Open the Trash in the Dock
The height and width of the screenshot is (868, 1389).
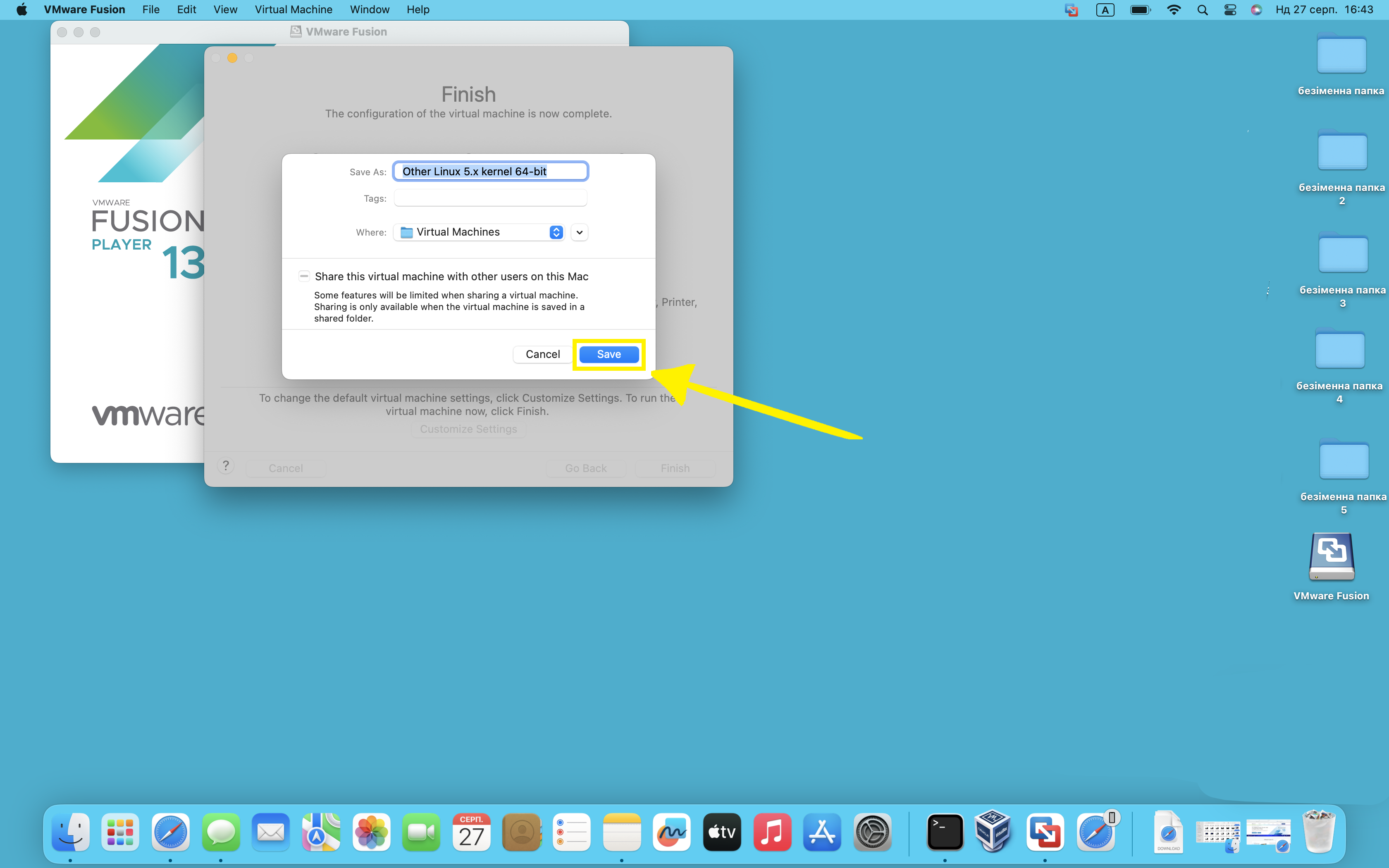[x=1318, y=831]
